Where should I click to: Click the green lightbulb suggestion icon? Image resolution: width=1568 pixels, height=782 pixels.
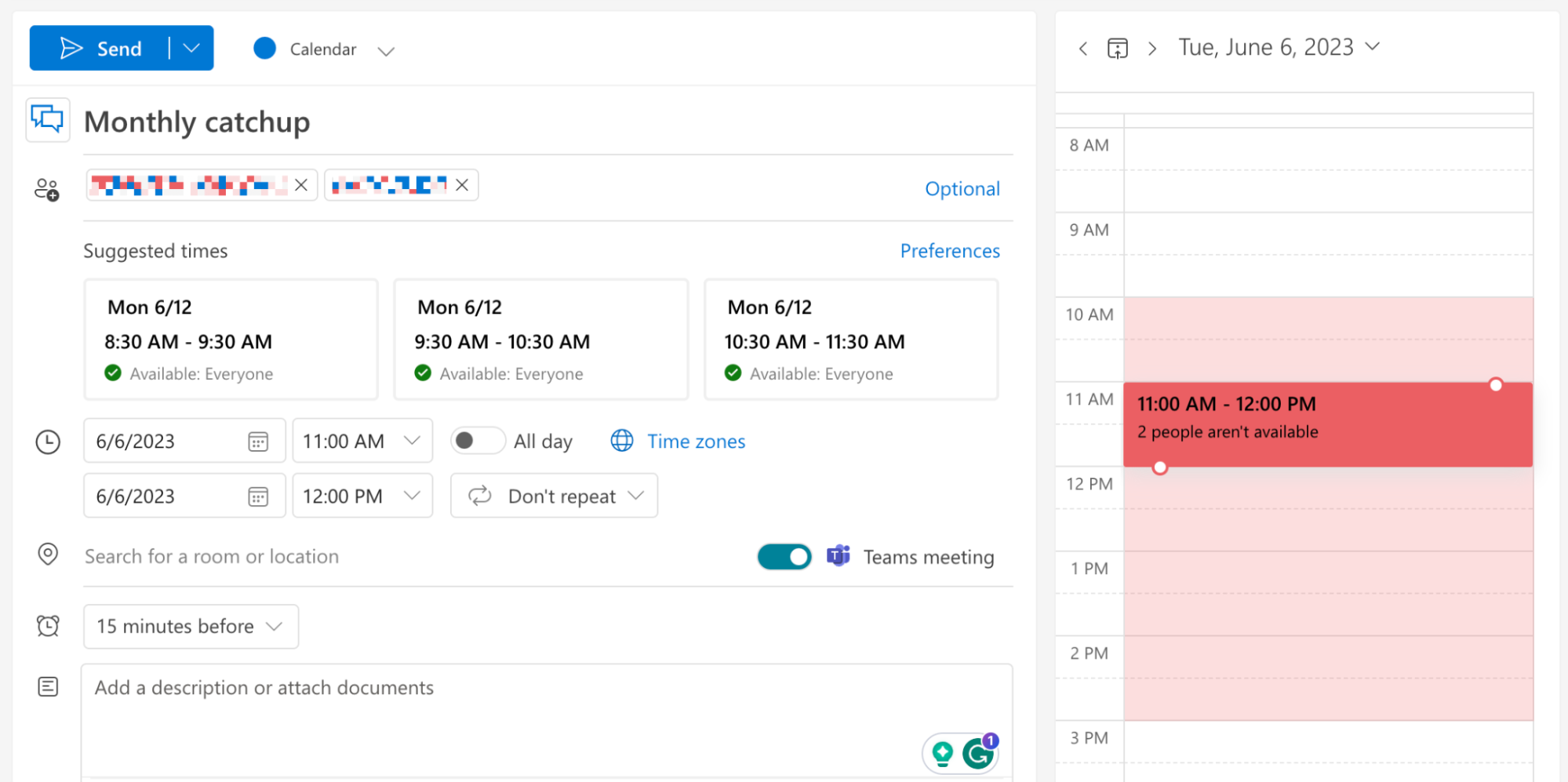tap(943, 754)
